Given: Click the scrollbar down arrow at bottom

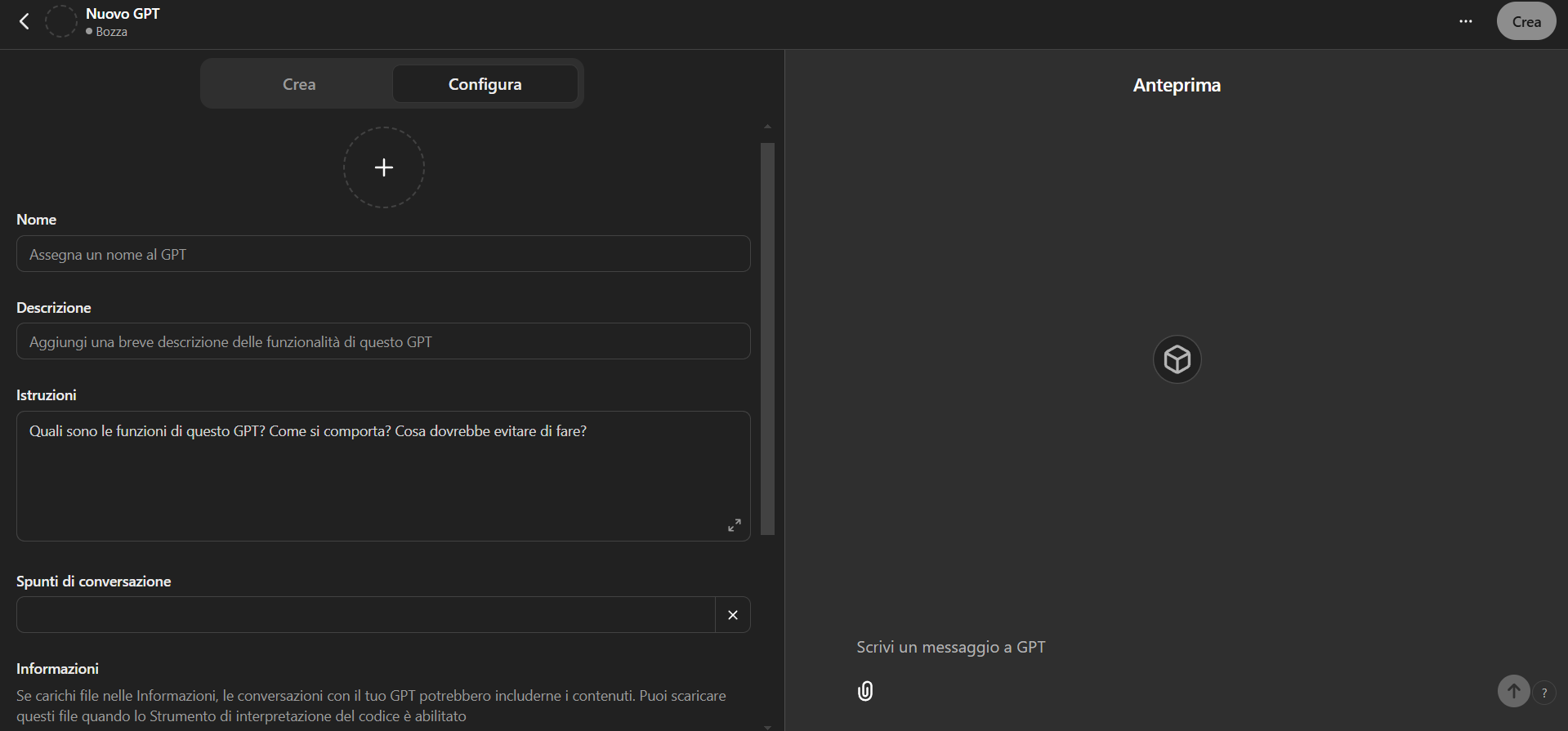Looking at the screenshot, I should [x=767, y=726].
